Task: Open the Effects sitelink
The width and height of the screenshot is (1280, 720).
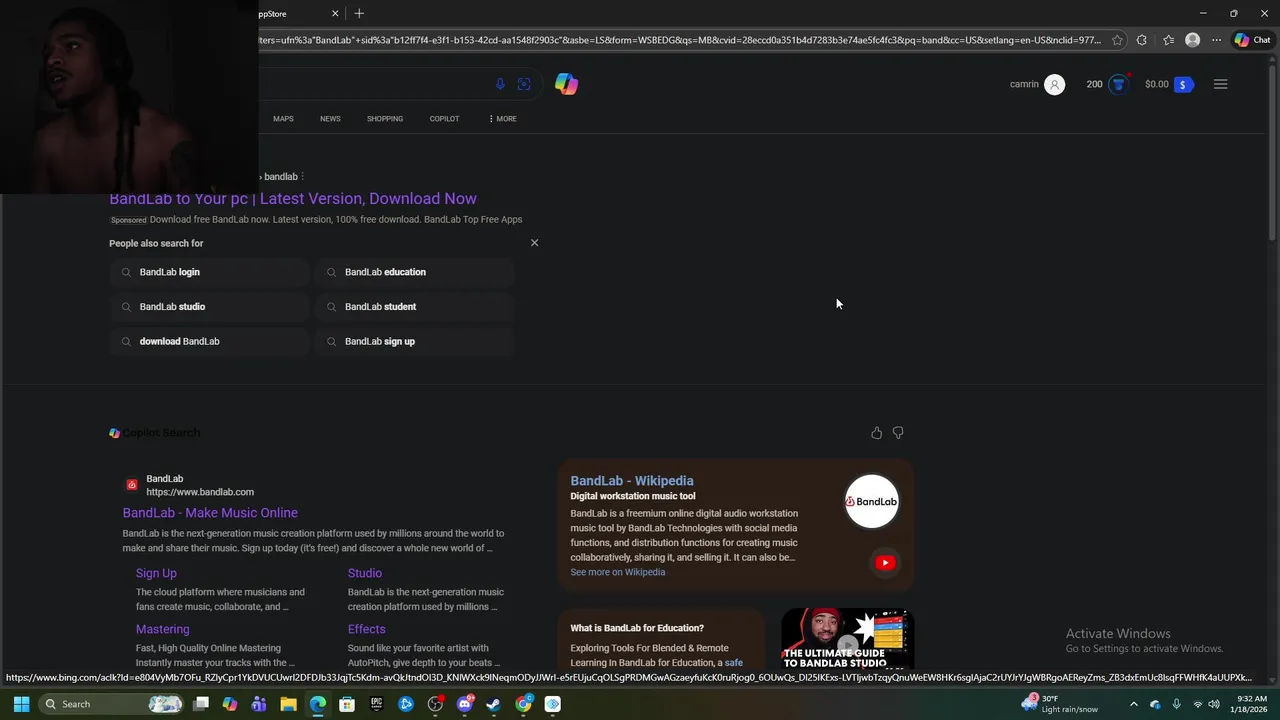Action: (x=366, y=629)
